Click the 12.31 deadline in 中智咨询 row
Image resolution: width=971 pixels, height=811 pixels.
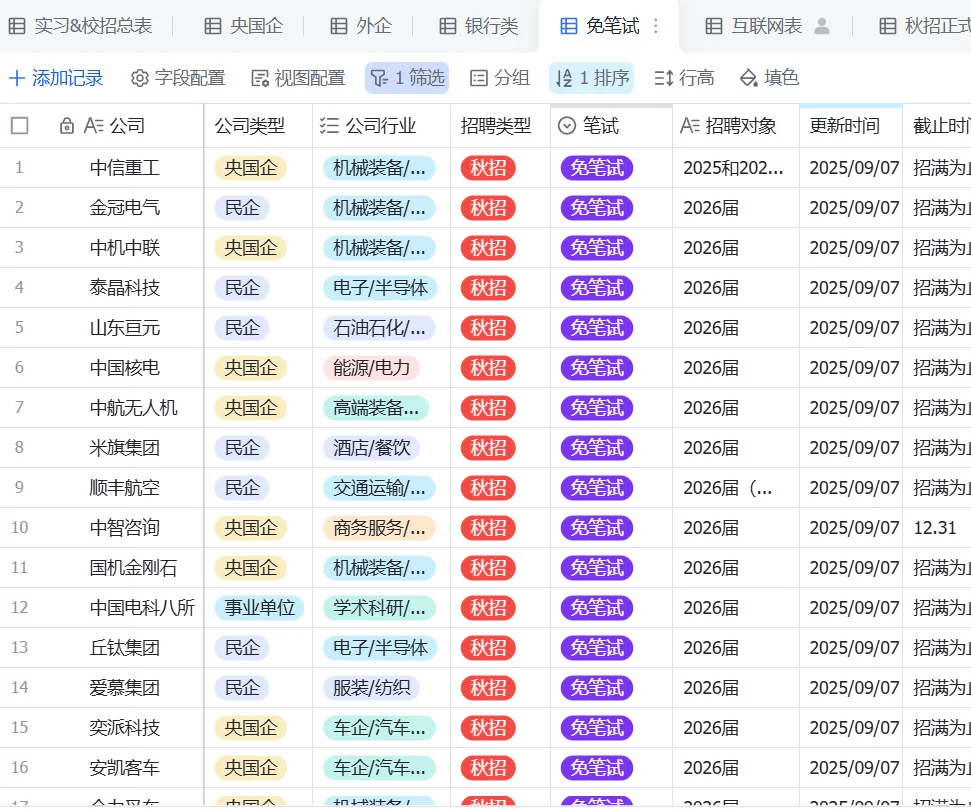935,527
